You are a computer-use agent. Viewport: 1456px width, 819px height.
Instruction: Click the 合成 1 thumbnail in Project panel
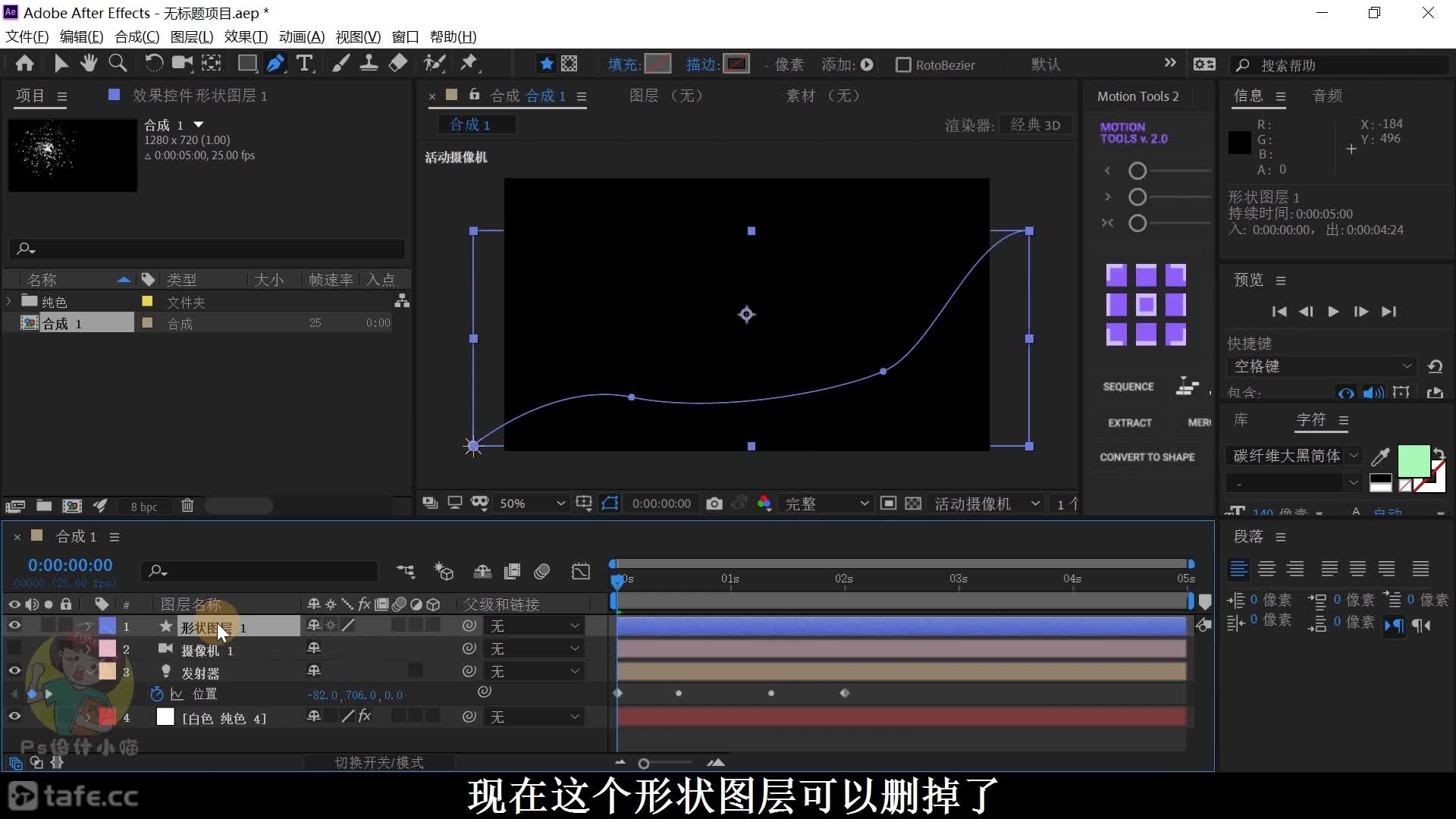click(x=73, y=155)
